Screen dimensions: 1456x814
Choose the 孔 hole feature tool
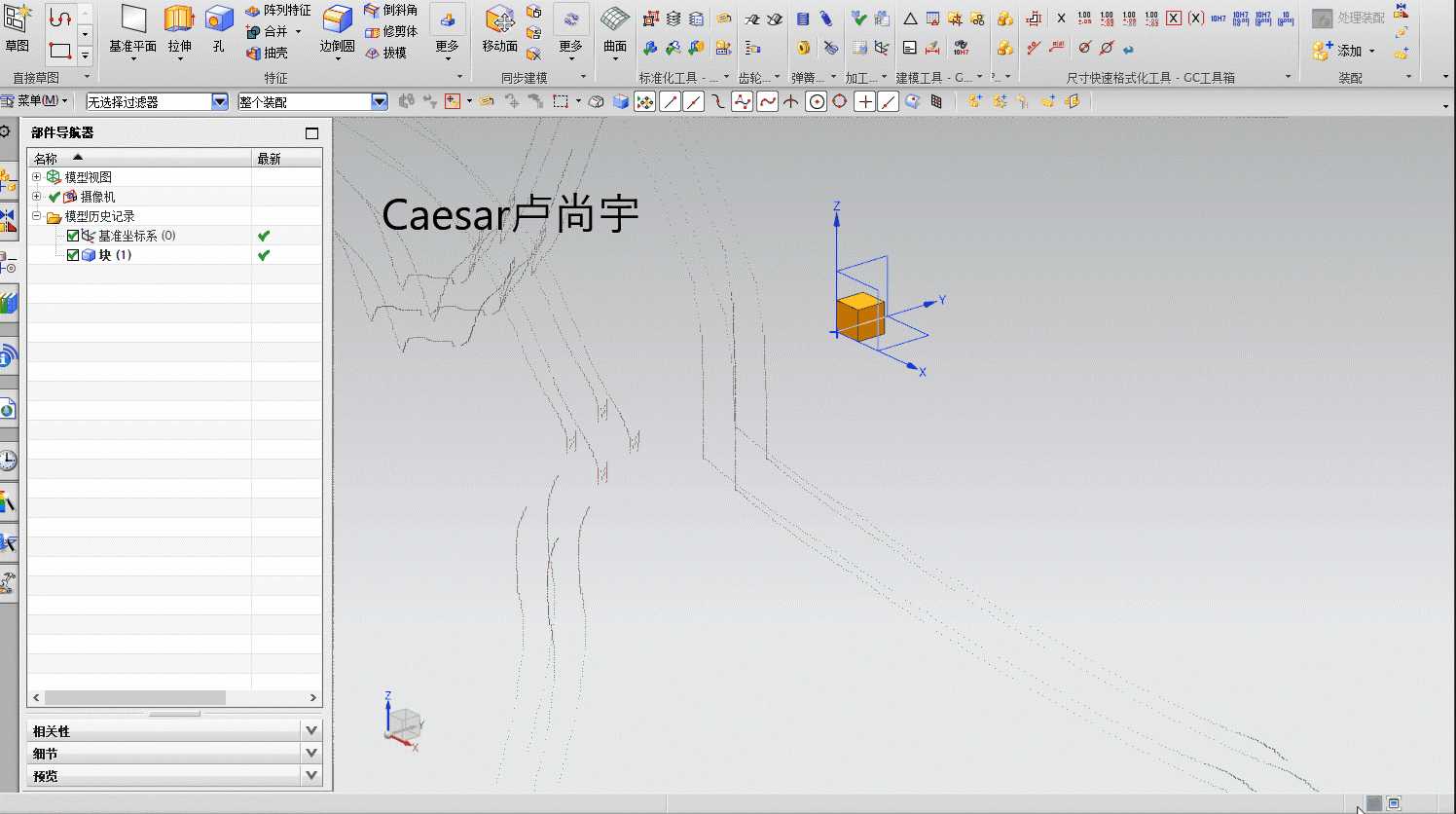[x=219, y=27]
